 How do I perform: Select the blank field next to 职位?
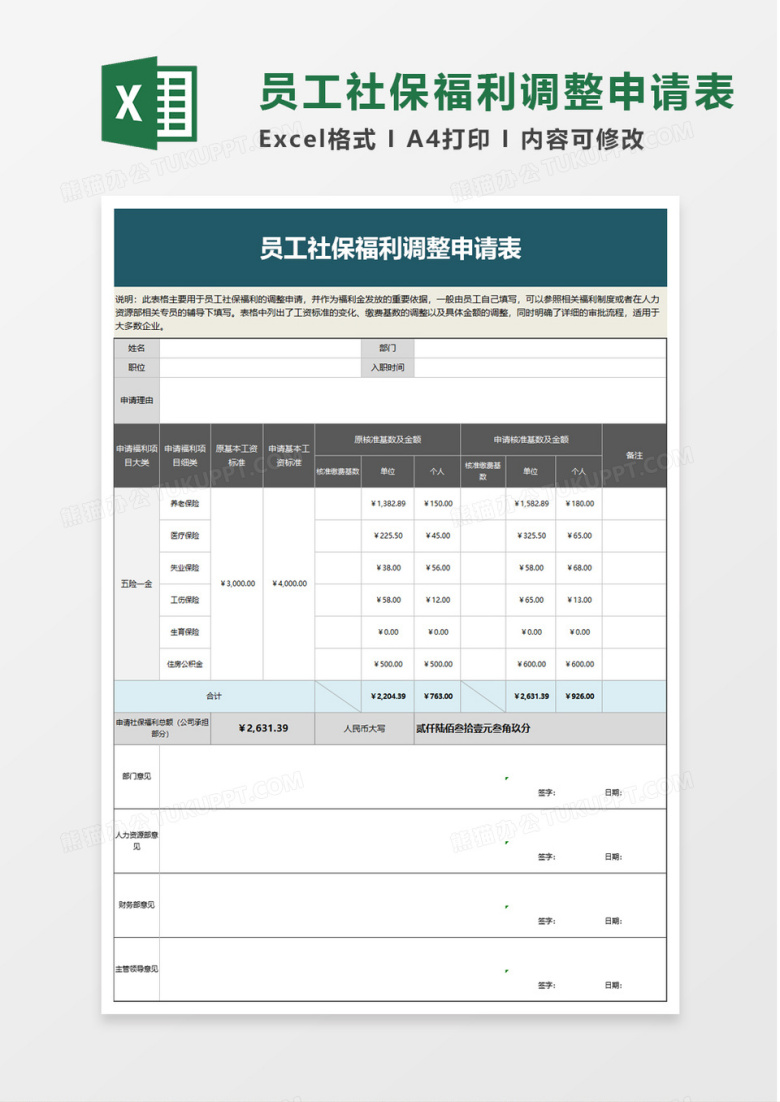click(261, 368)
